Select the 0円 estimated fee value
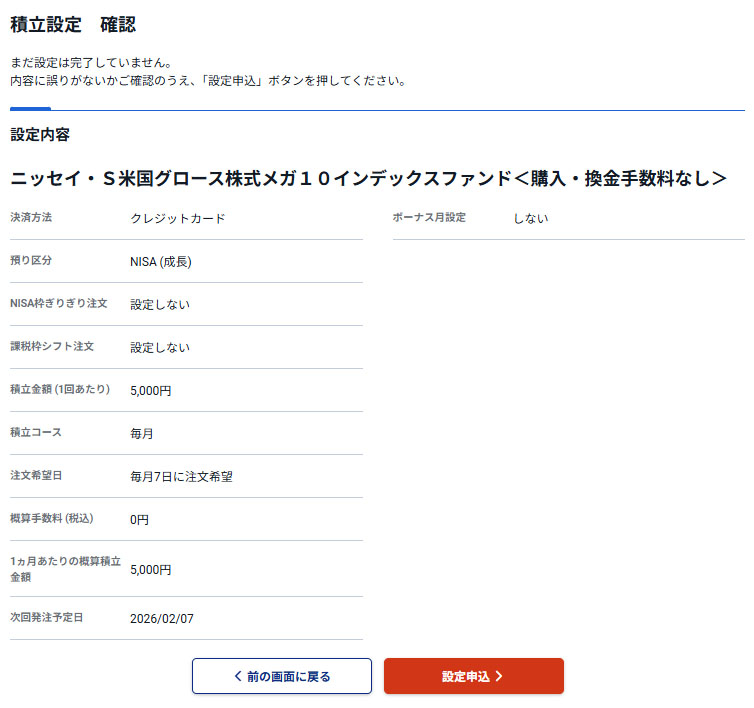This screenshot has width=754, height=708. [139, 520]
